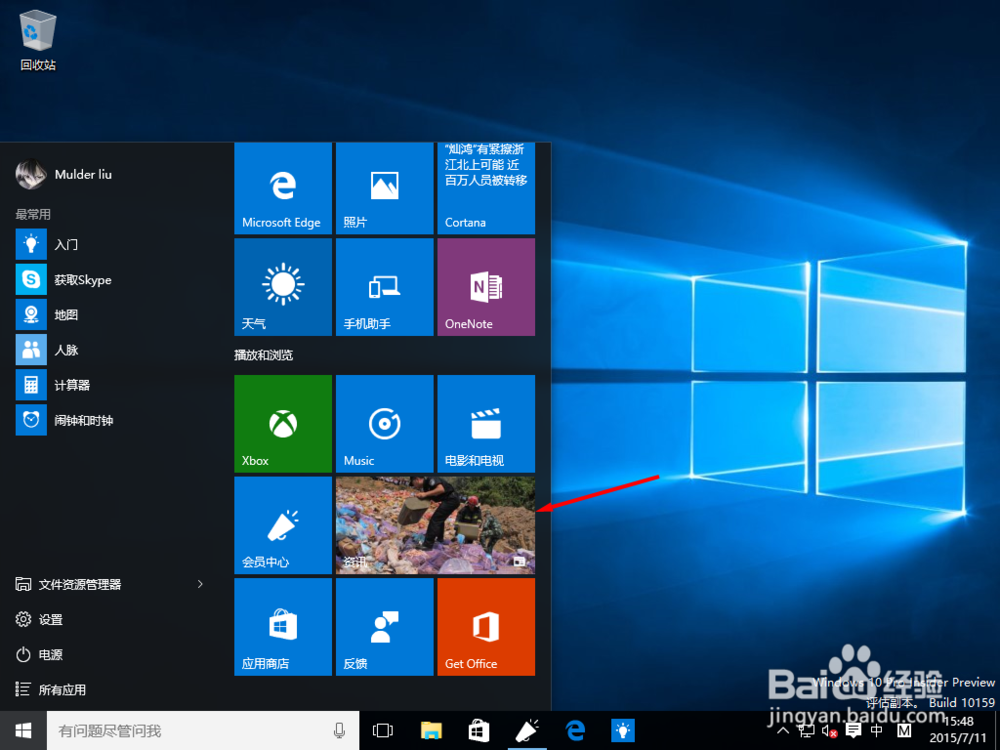Viewport: 1000px width, 750px height.
Task: Open 人脉 People app in list
Action: (x=115, y=349)
